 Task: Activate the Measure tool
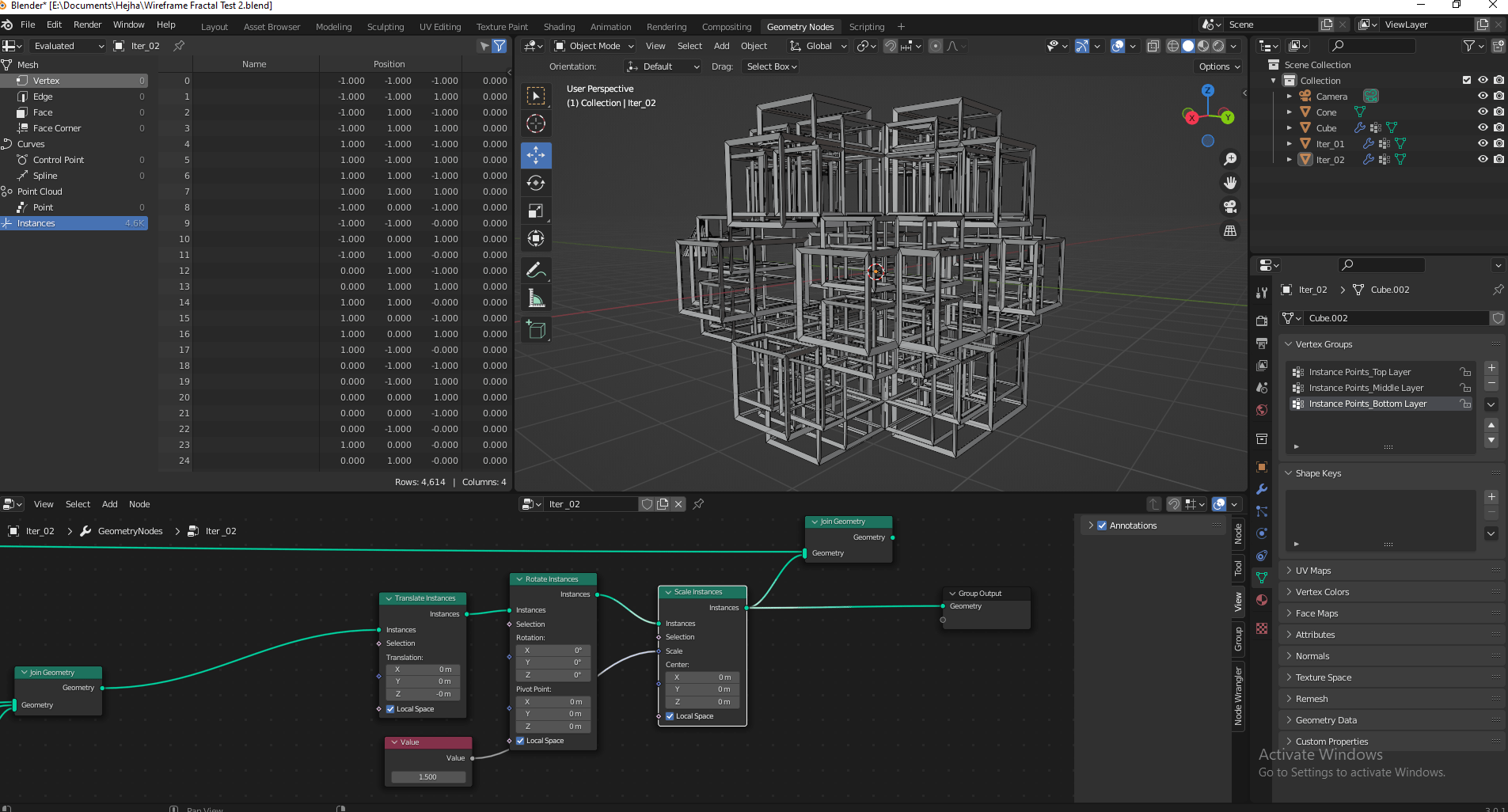point(536,298)
